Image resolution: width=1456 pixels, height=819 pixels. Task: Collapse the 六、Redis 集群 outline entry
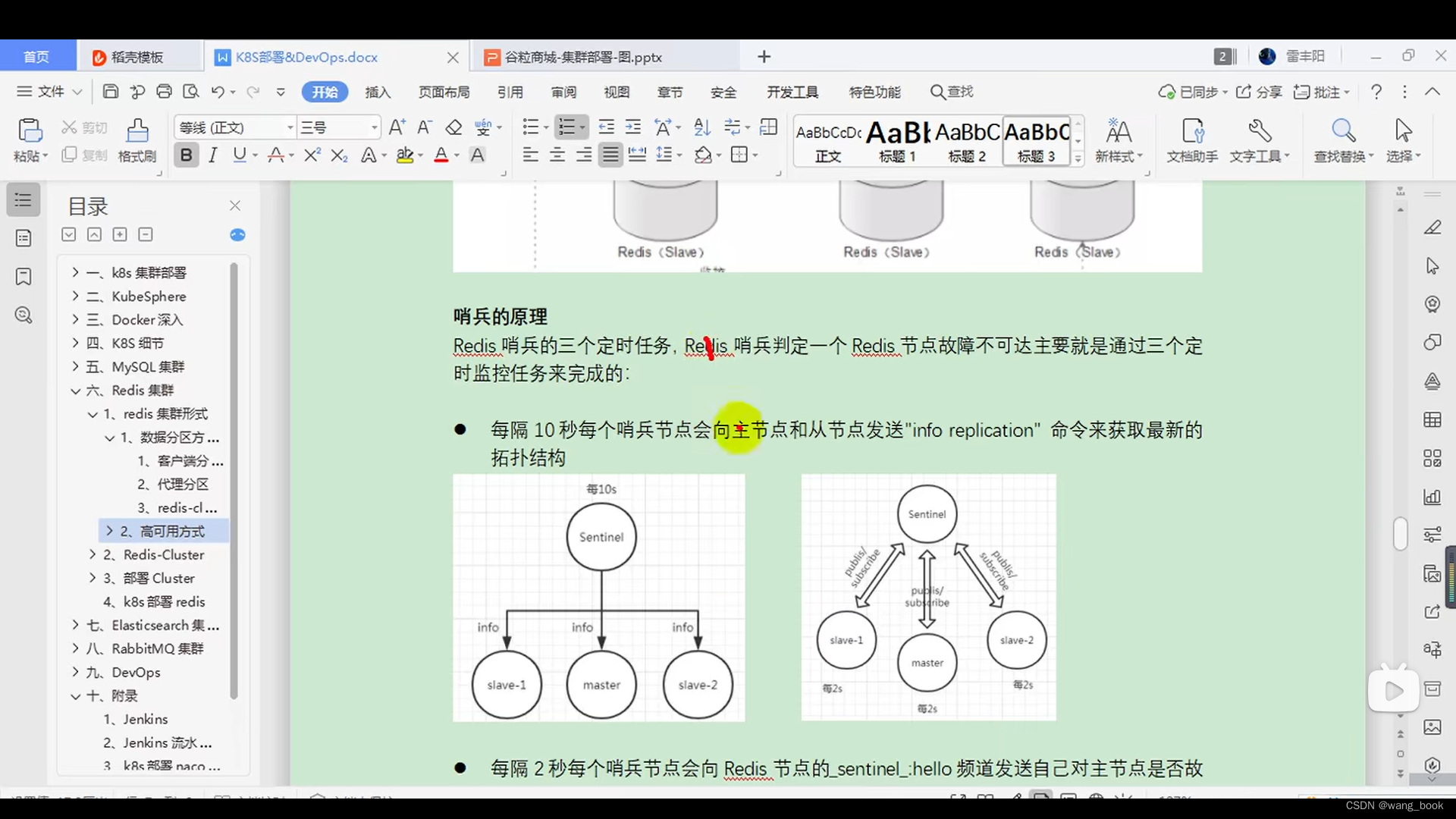75,391
